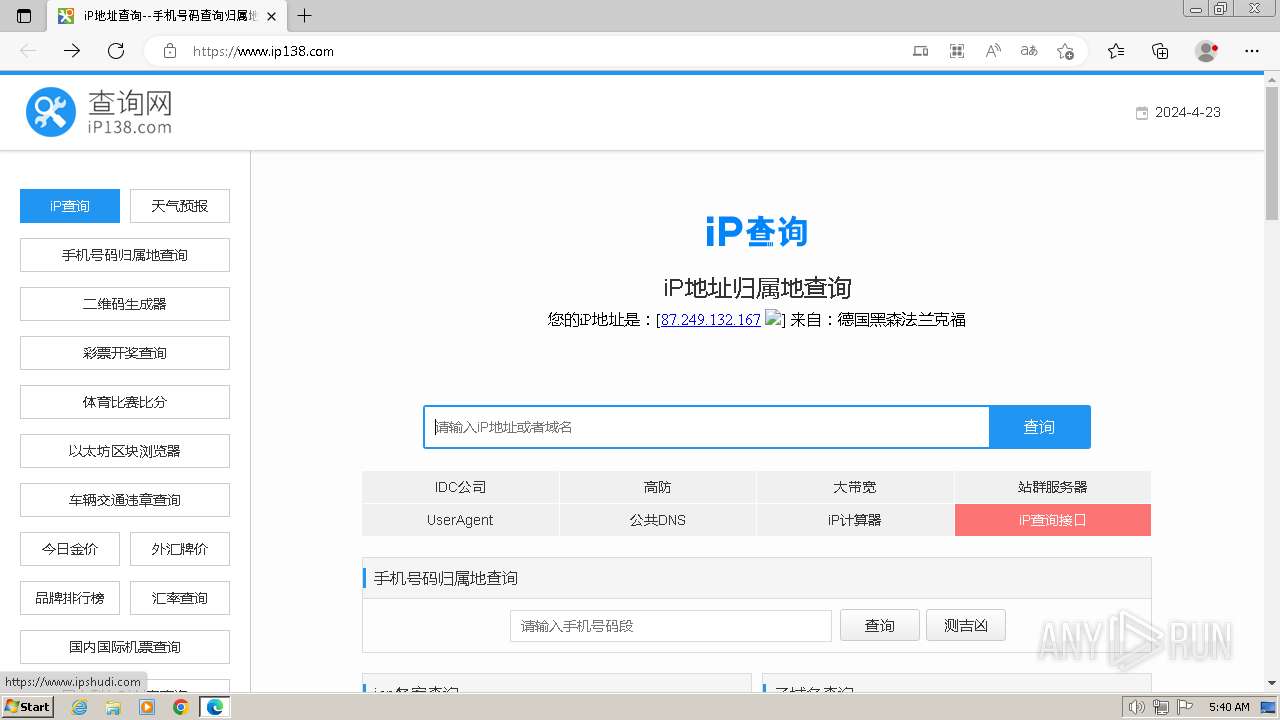Select Edge in the taskbar
This screenshot has height=720, width=1280.
[x=215, y=707]
